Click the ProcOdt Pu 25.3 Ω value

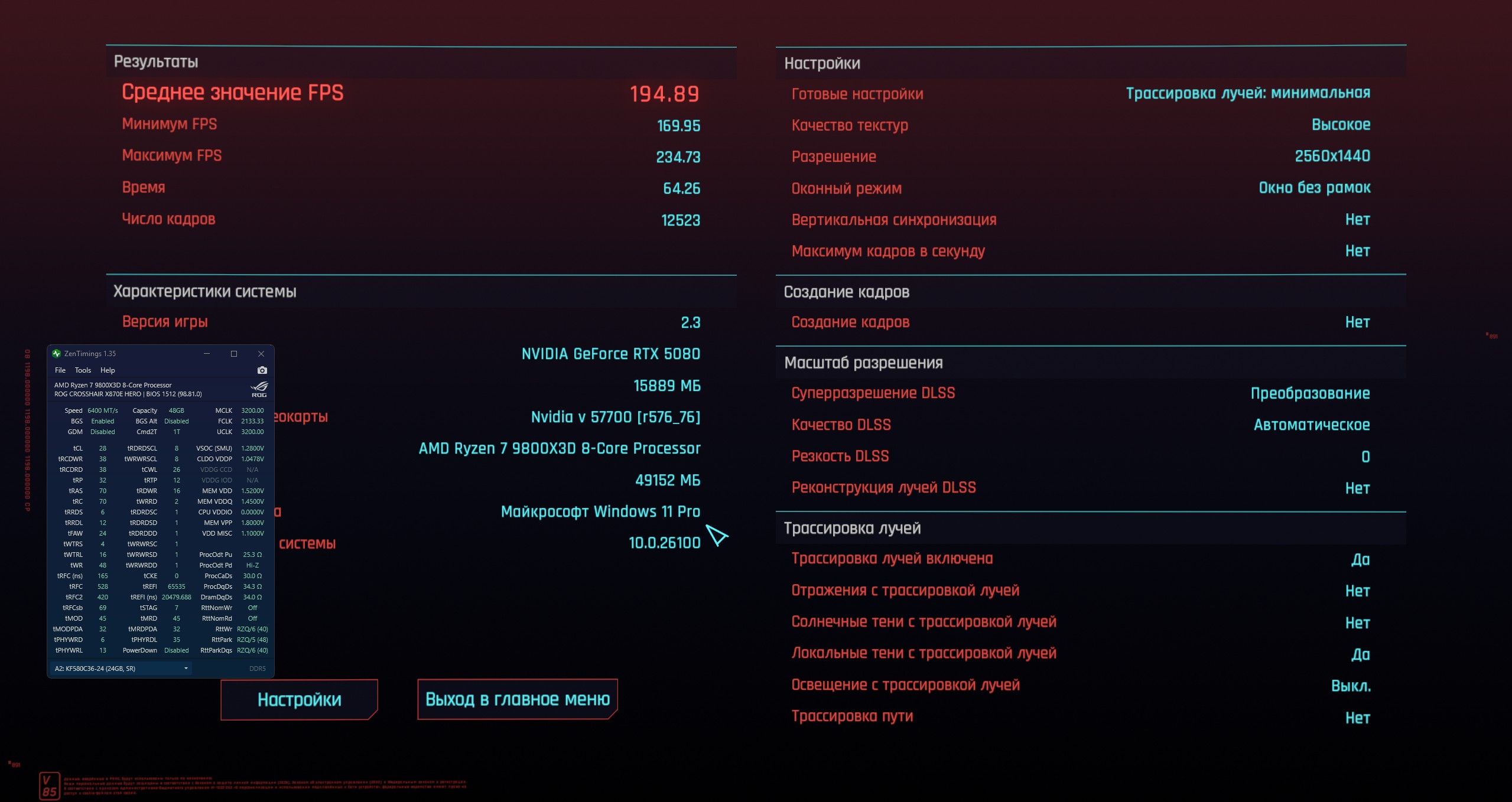(252, 555)
